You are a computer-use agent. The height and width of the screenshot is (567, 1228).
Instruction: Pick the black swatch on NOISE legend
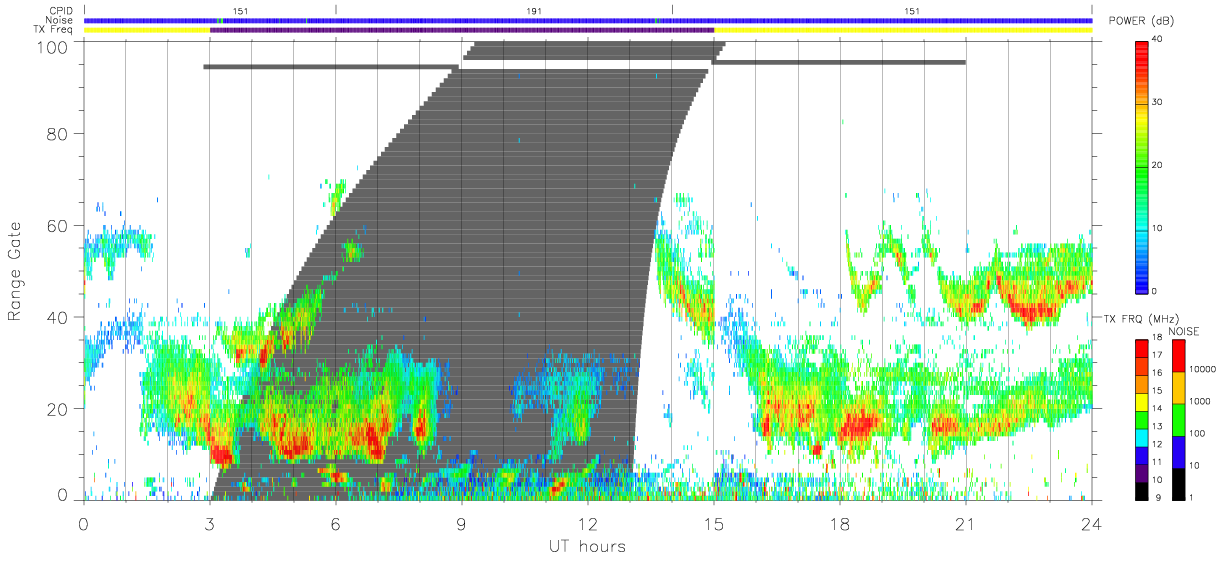point(1179,484)
